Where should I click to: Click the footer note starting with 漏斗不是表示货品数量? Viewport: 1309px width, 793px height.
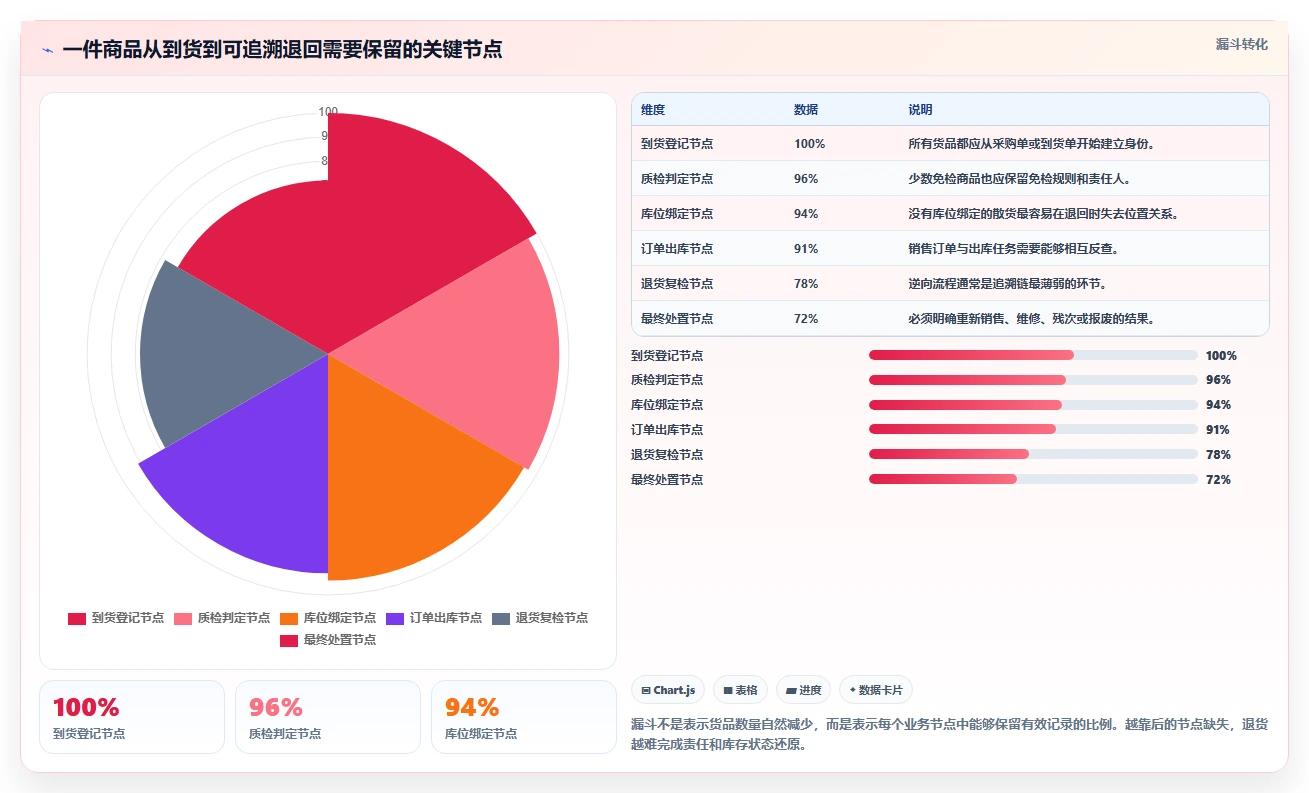[949, 734]
